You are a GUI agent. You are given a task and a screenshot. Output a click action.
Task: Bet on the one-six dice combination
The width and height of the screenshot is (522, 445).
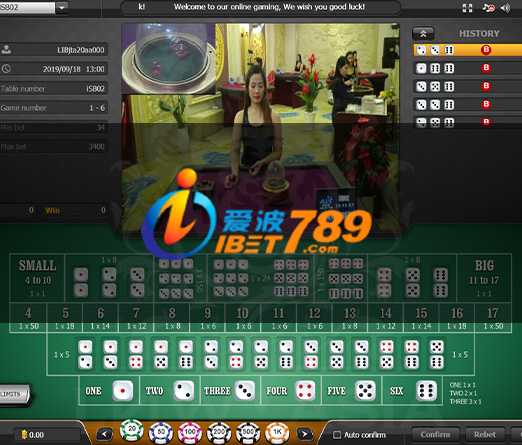coord(186,354)
